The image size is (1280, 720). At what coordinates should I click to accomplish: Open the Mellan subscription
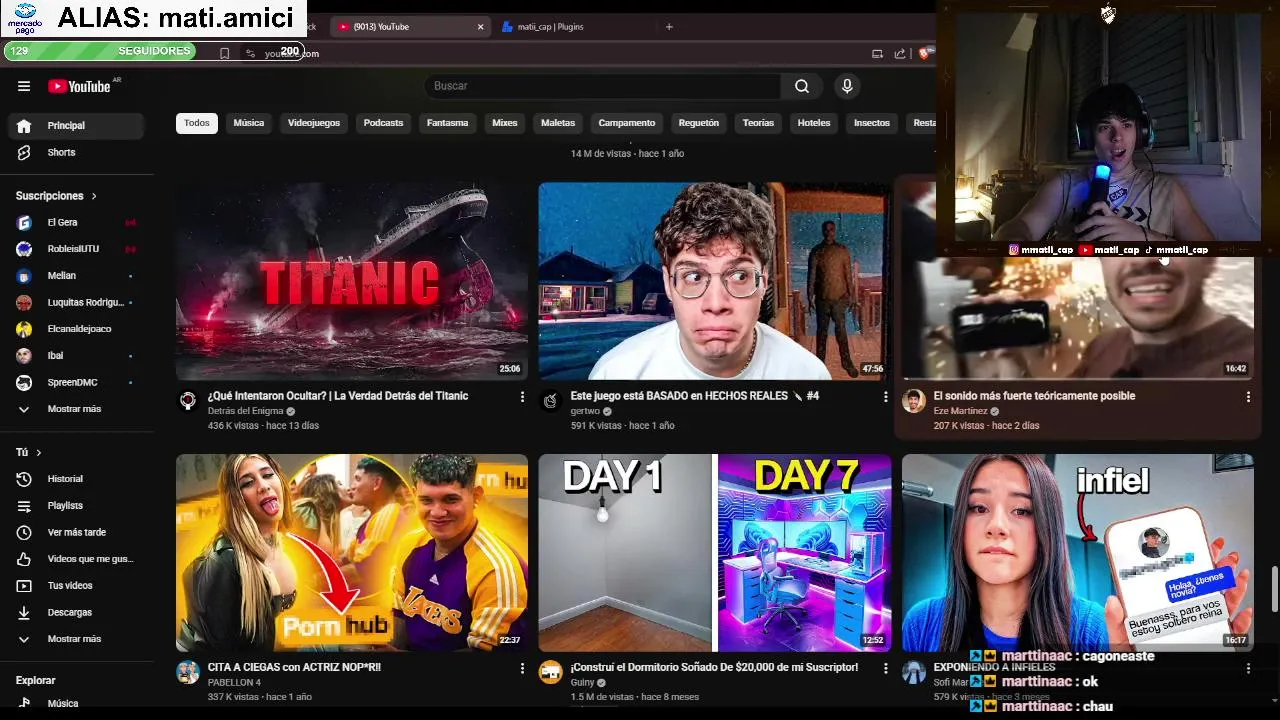point(77,276)
